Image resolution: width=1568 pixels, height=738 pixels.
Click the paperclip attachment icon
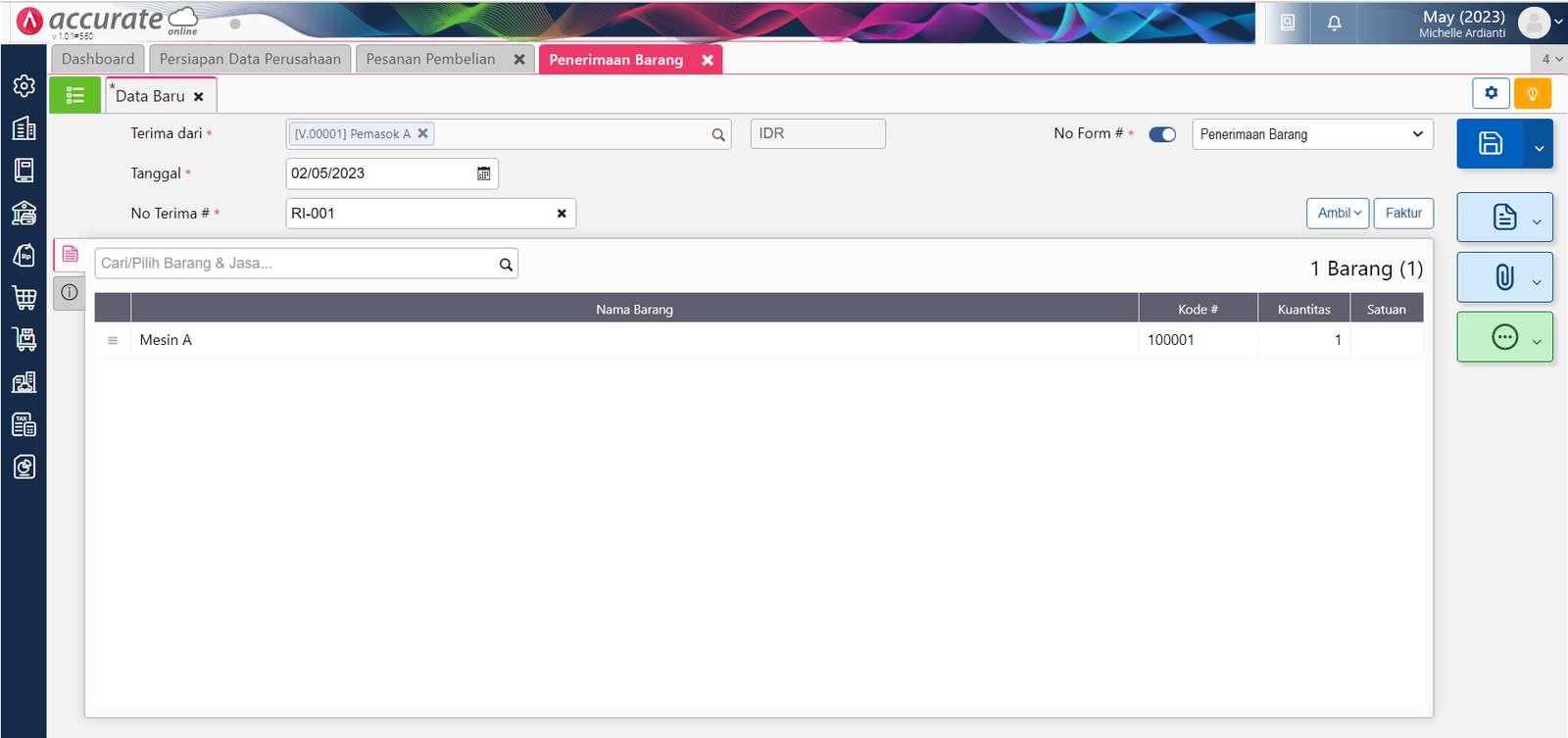click(x=1504, y=277)
